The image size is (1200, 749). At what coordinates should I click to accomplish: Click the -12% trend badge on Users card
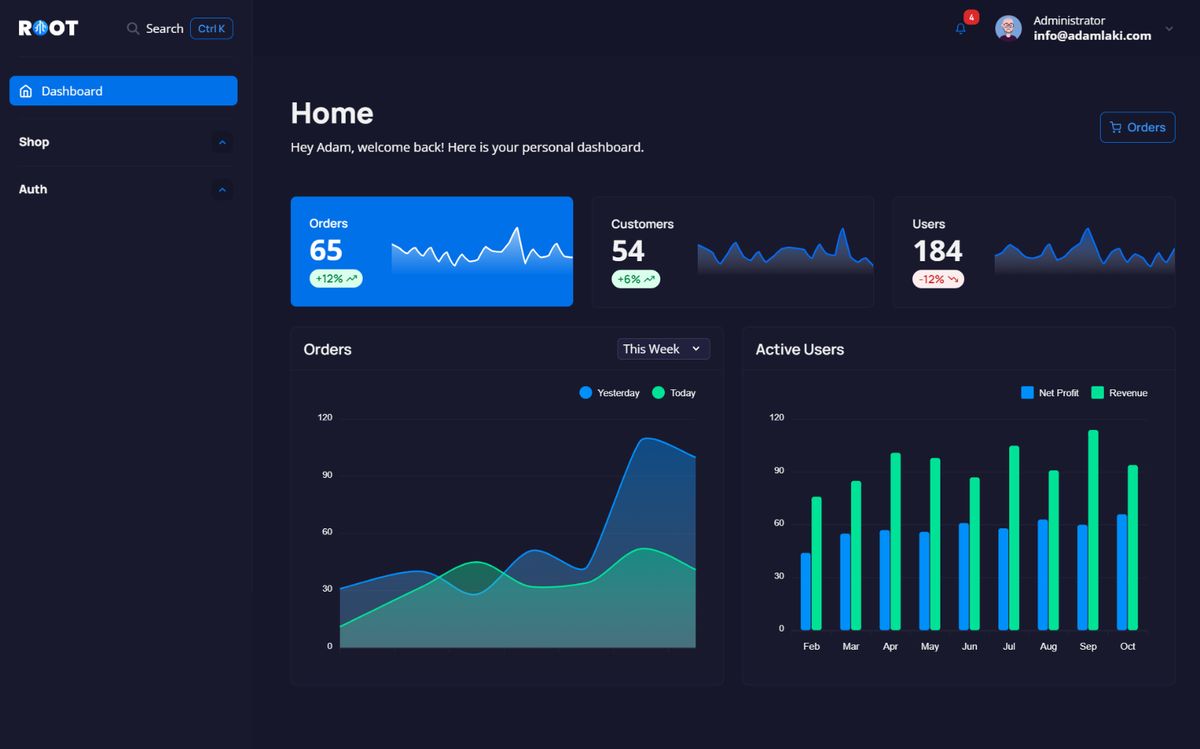[938, 279]
